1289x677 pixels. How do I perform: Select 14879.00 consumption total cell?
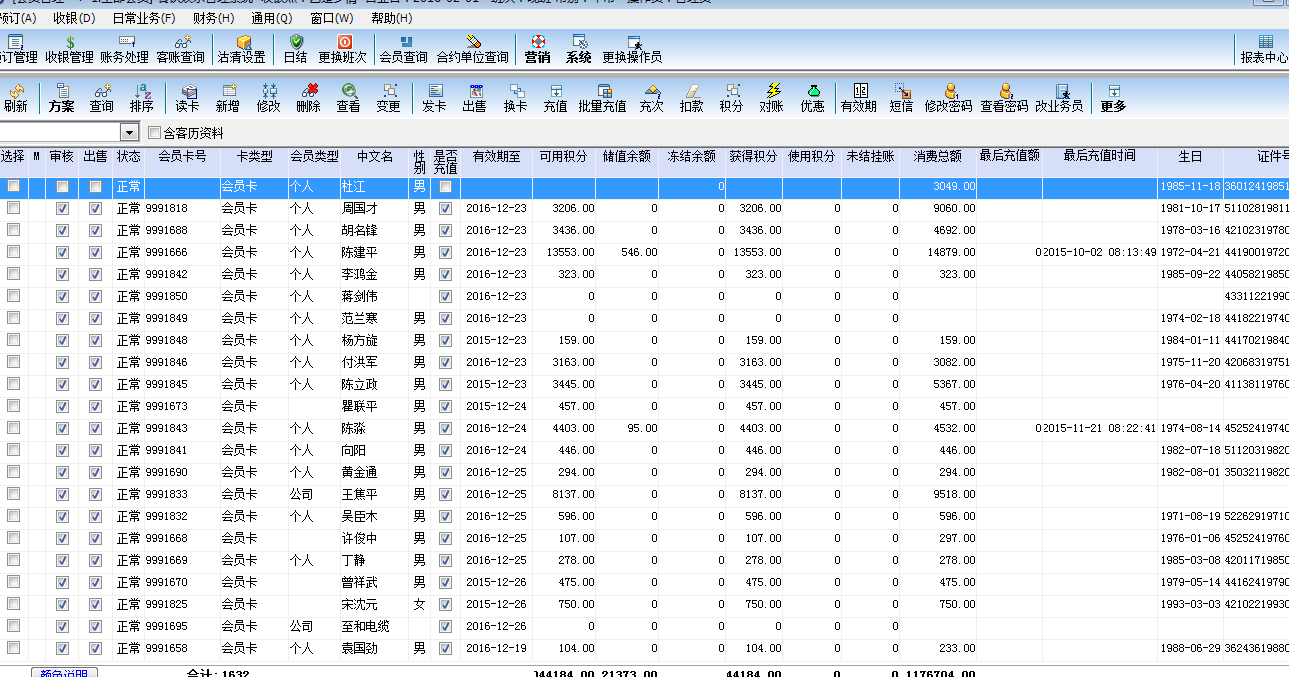[938, 252]
